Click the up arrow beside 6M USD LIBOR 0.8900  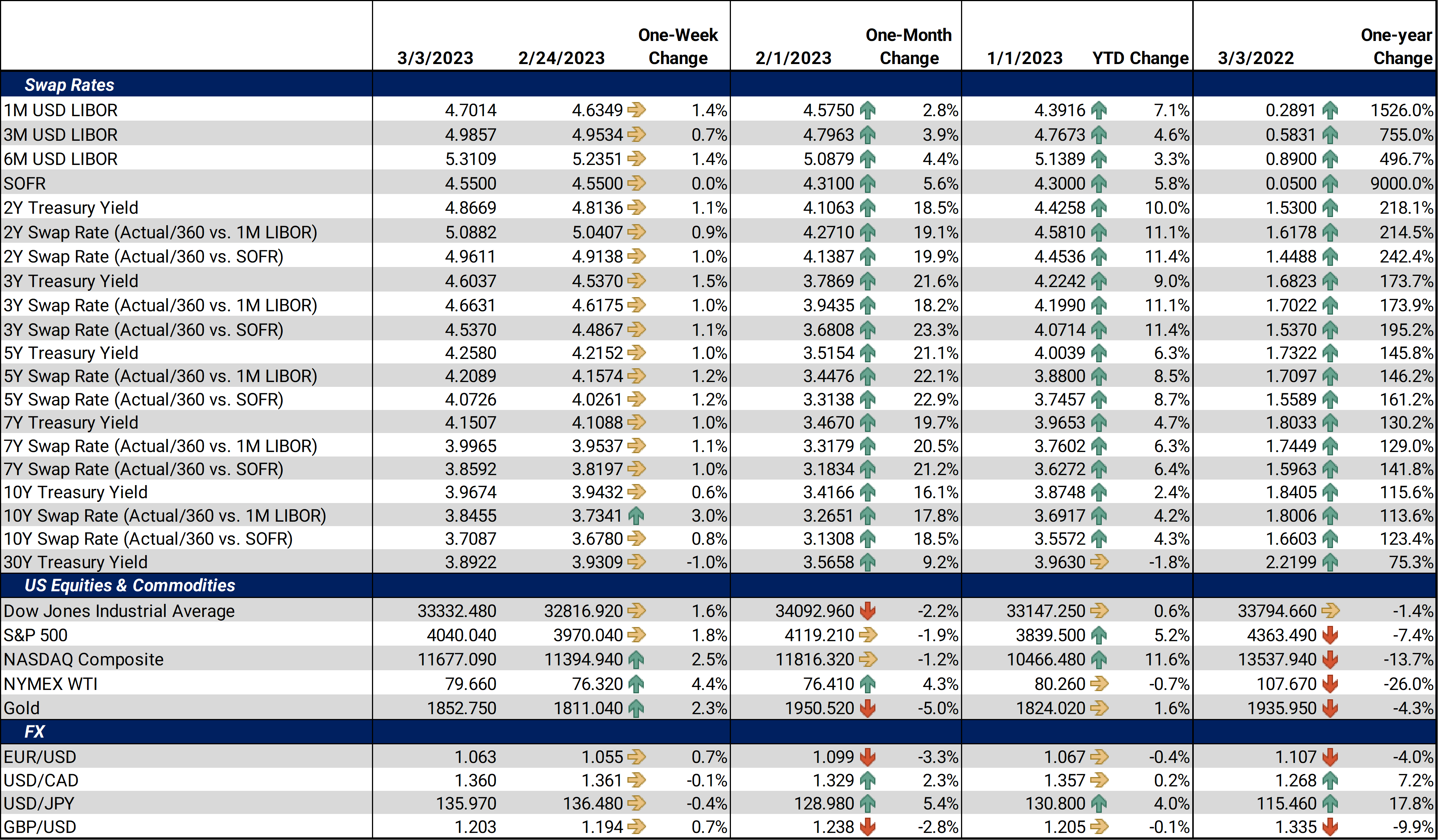(1330, 159)
